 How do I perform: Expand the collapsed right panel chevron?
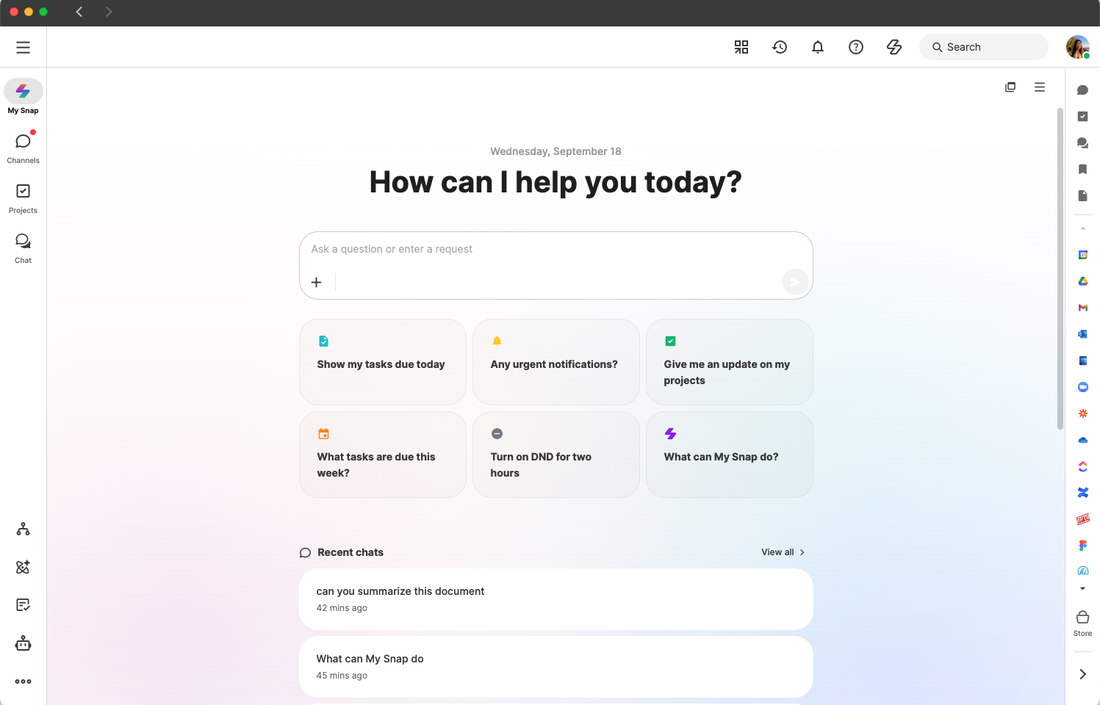tap(1082, 673)
